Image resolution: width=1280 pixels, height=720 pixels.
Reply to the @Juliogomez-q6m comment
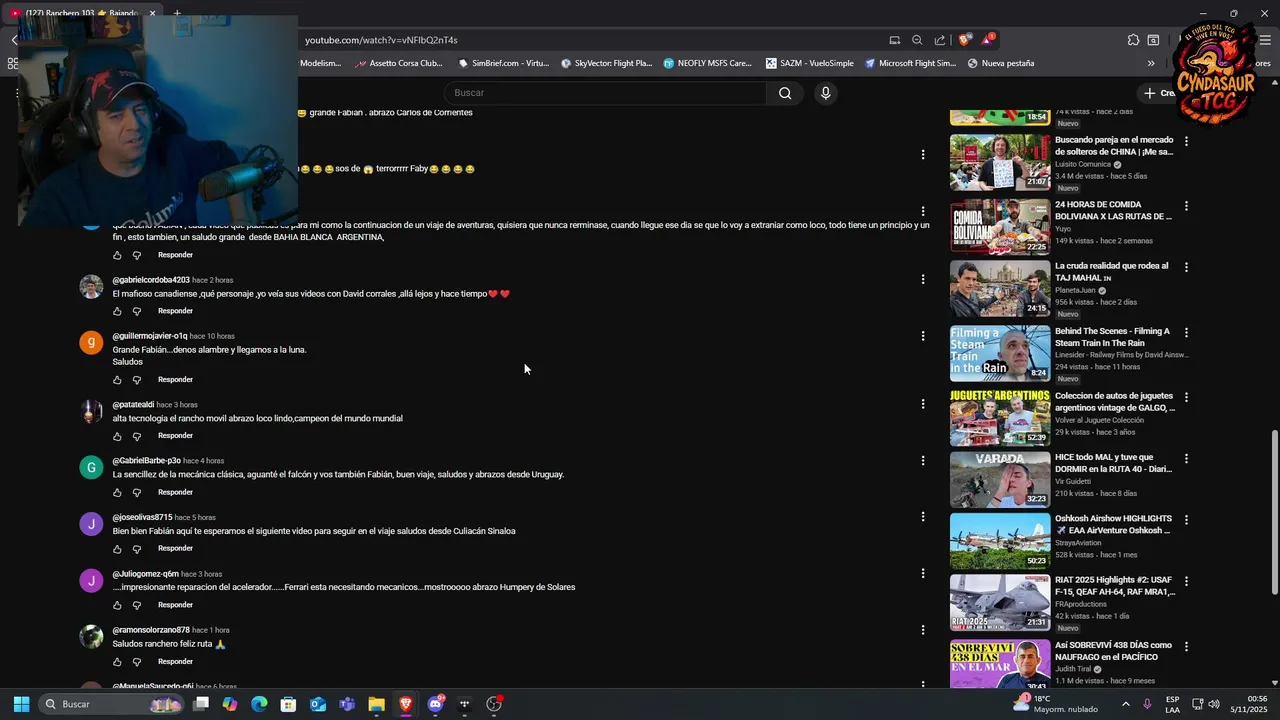pos(175,605)
